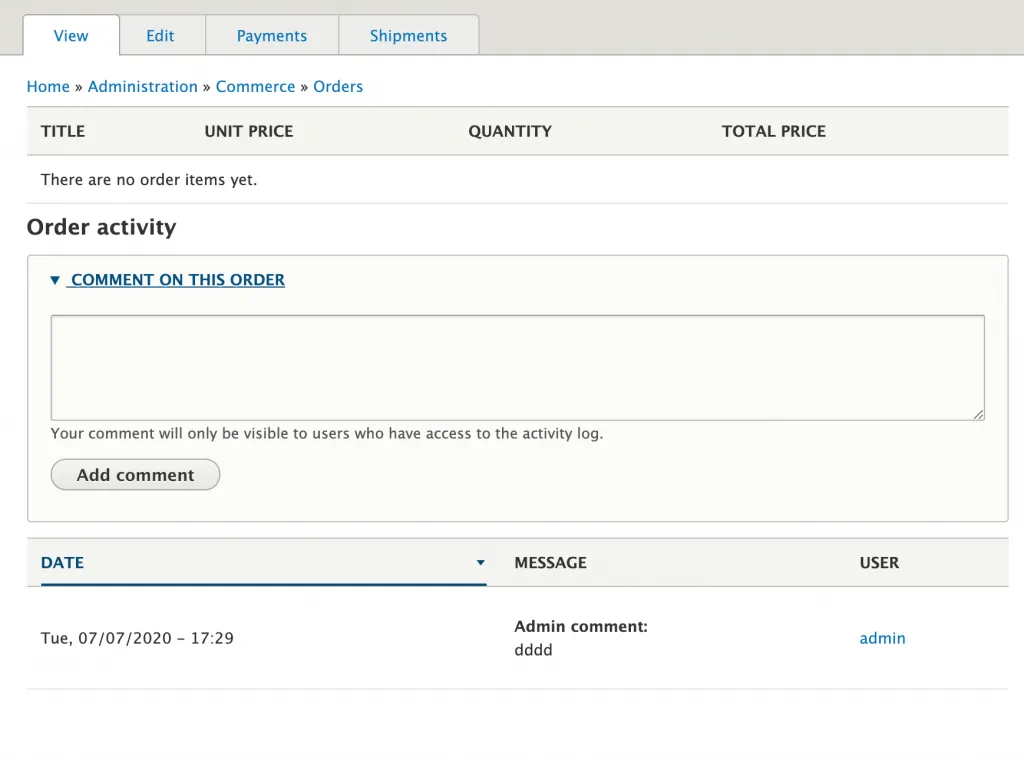This screenshot has height=758, width=1024.
Task: Switch to the View tab
Action: (x=71, y=36)
